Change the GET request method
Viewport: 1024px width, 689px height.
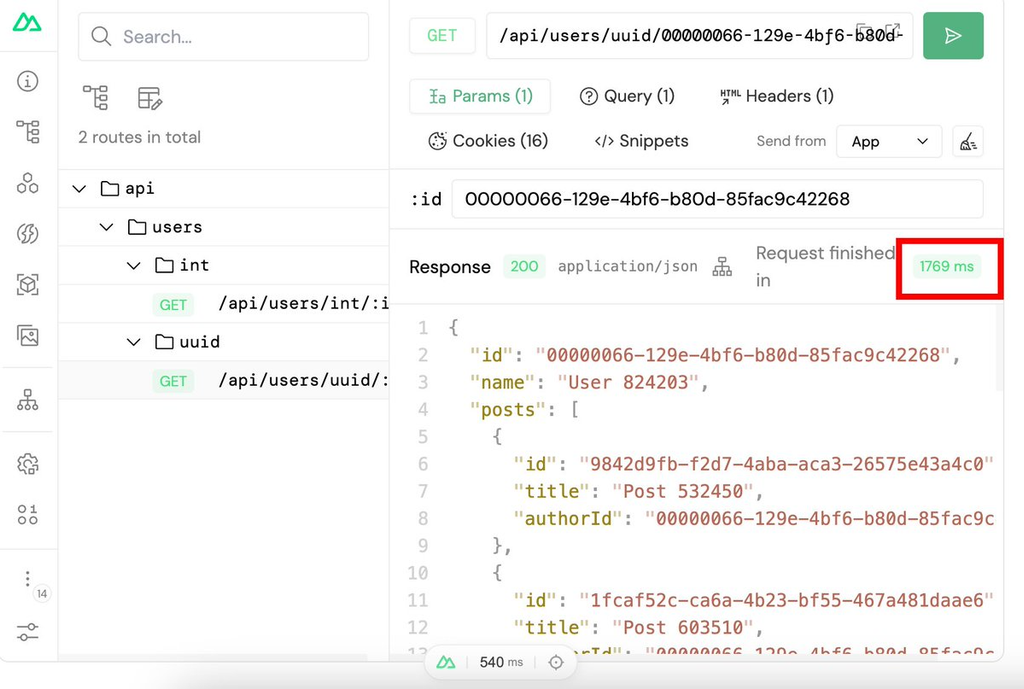click(442, 35)
